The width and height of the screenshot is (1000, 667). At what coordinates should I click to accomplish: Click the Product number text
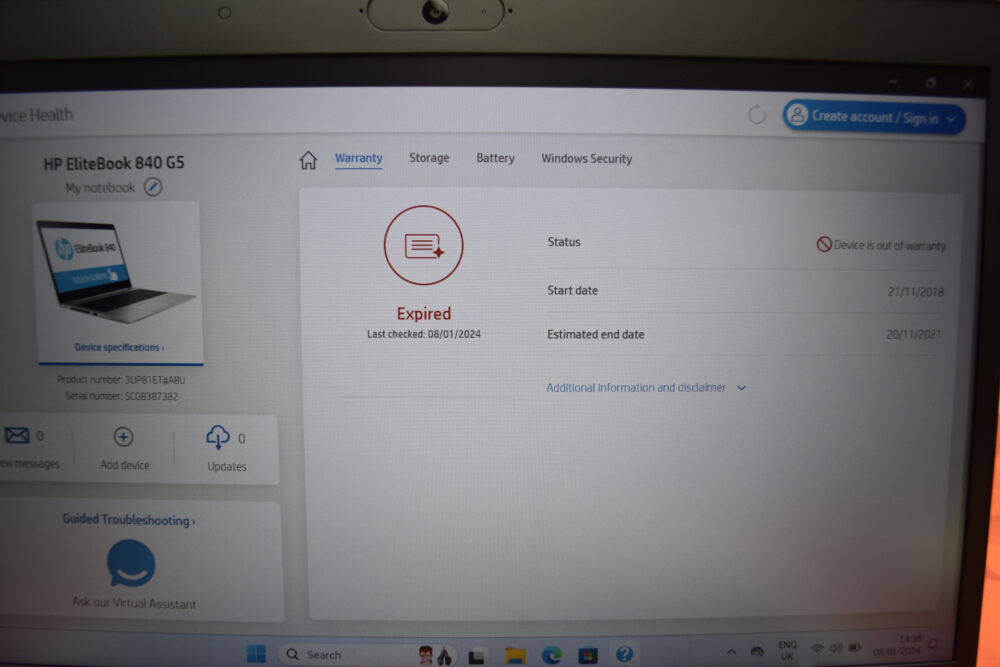click(121, 380)
